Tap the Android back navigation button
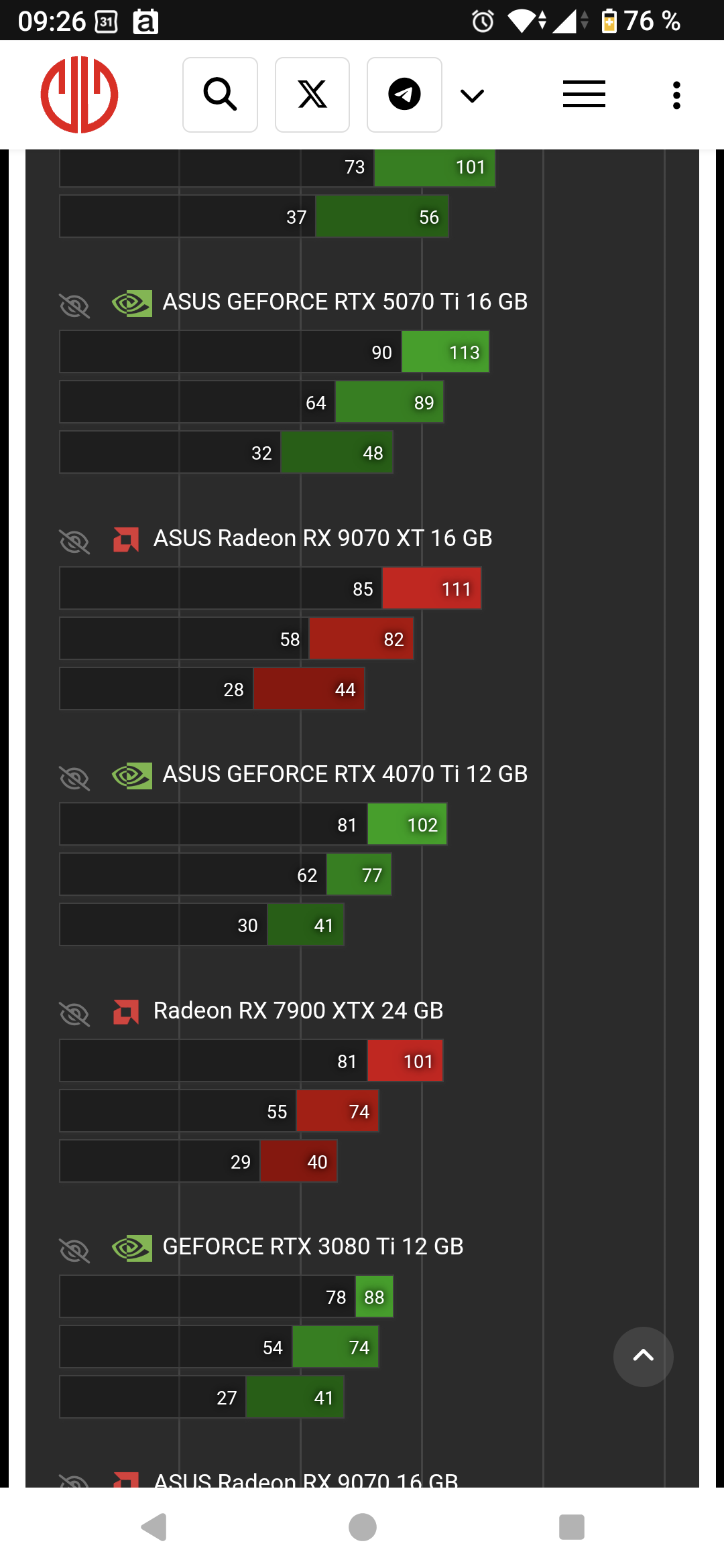 (154, 1527)
